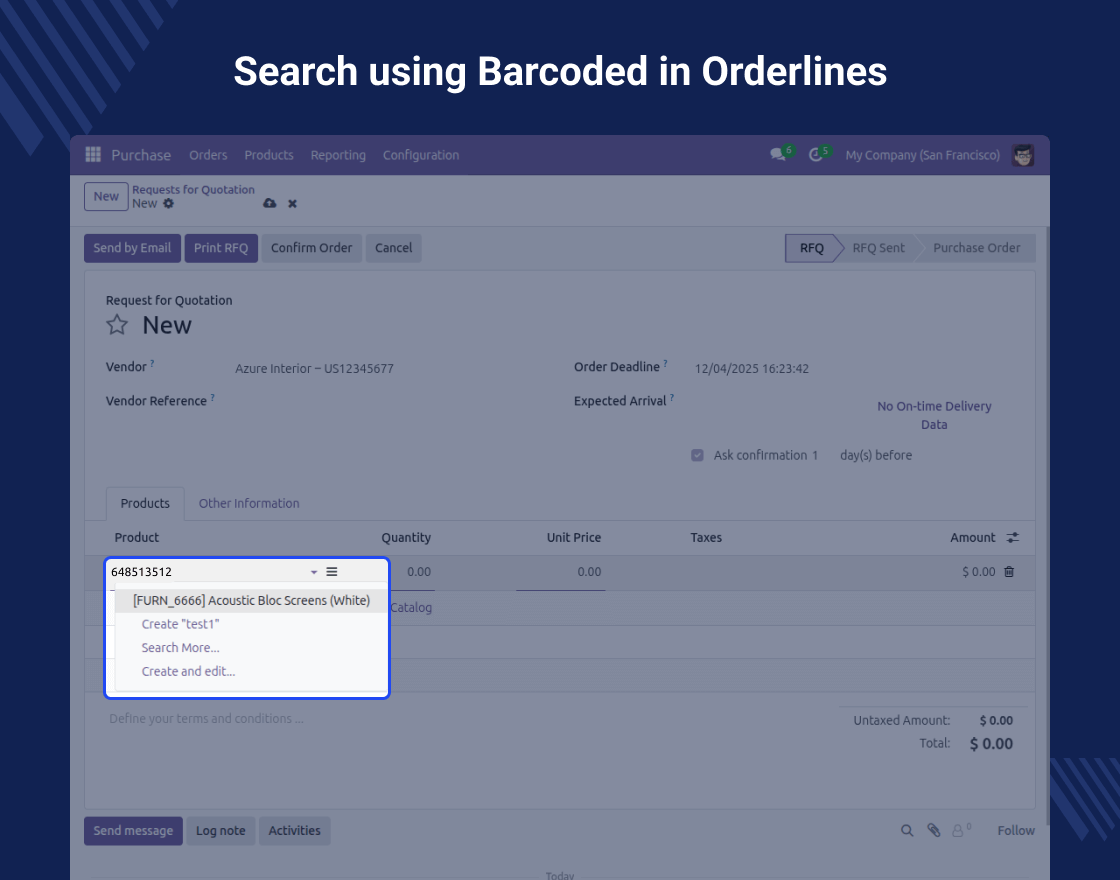The width and height of the screenshot is (1120, 880).
Task: Click the Log note button
Action: coord(221,831)
